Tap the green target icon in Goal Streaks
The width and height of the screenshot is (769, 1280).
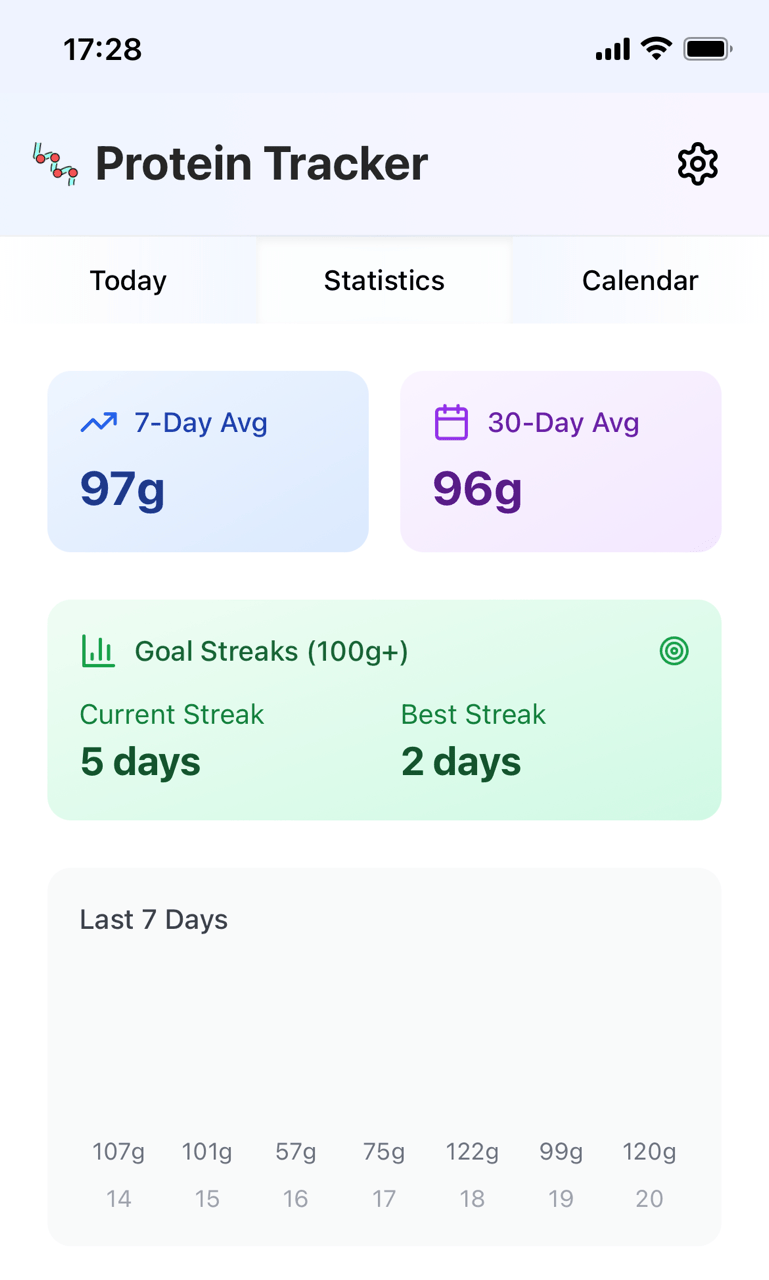tap(674, 651)
